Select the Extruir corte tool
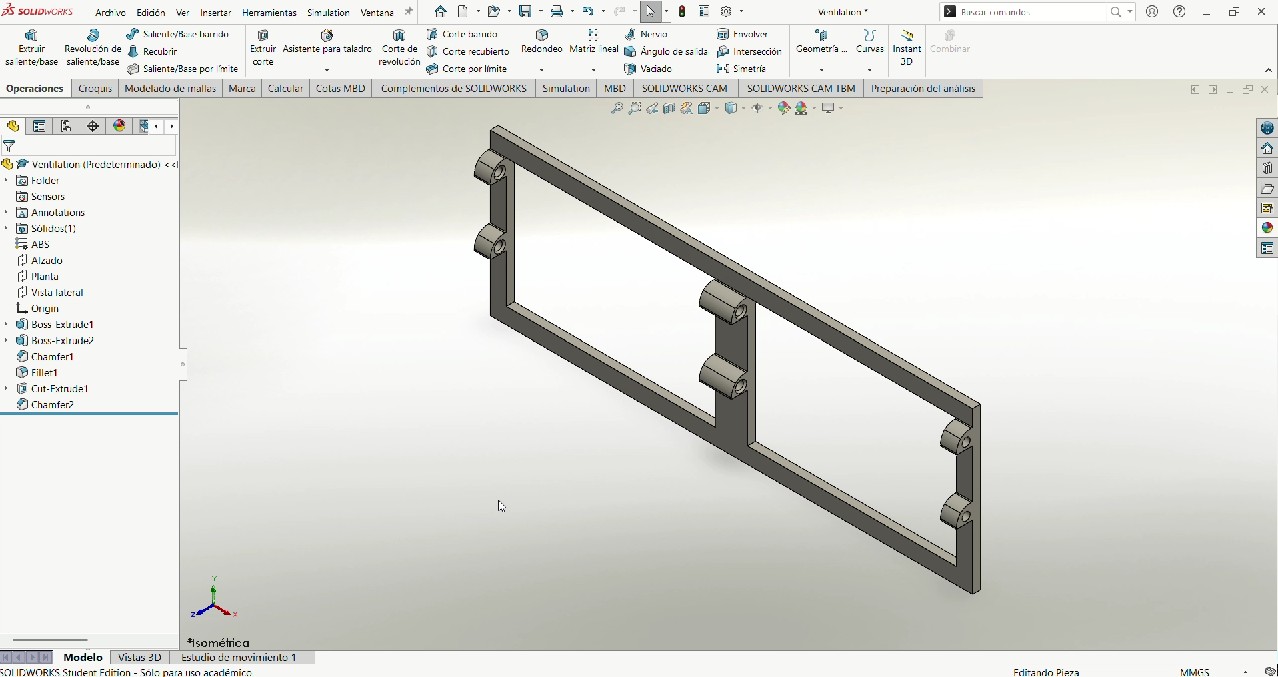The image size is (1278, 677). (261, 45)
